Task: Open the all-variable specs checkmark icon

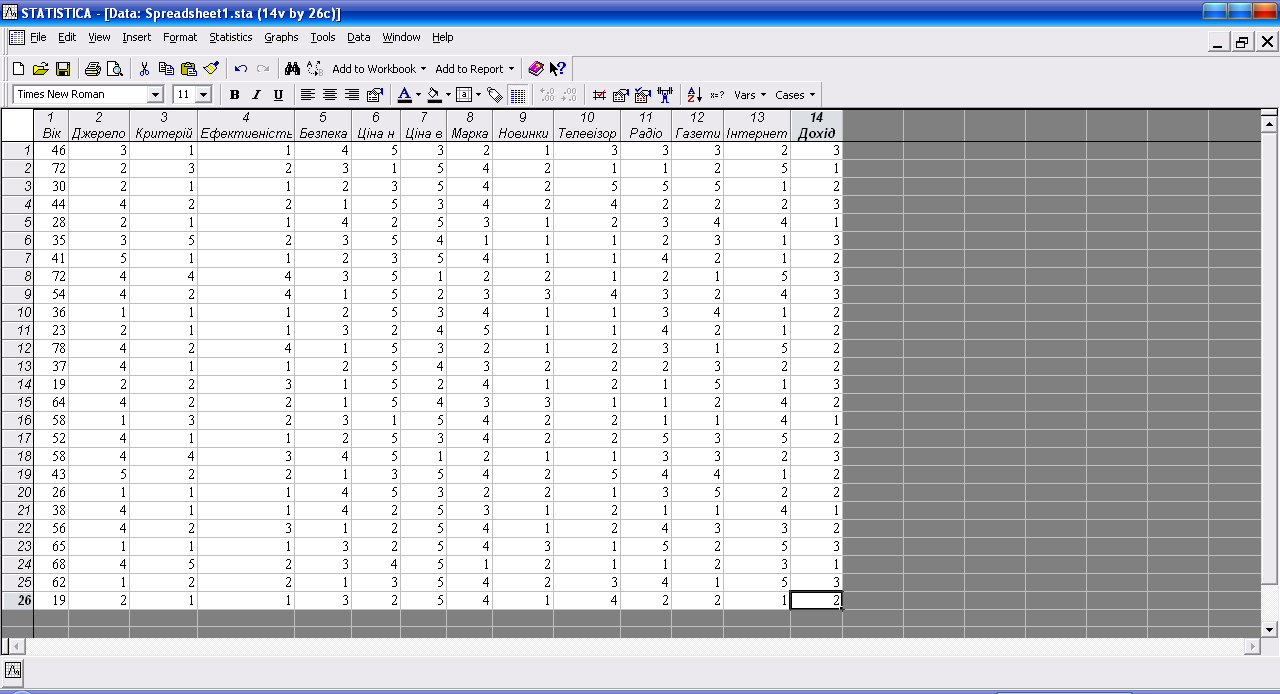Action: 642,95
